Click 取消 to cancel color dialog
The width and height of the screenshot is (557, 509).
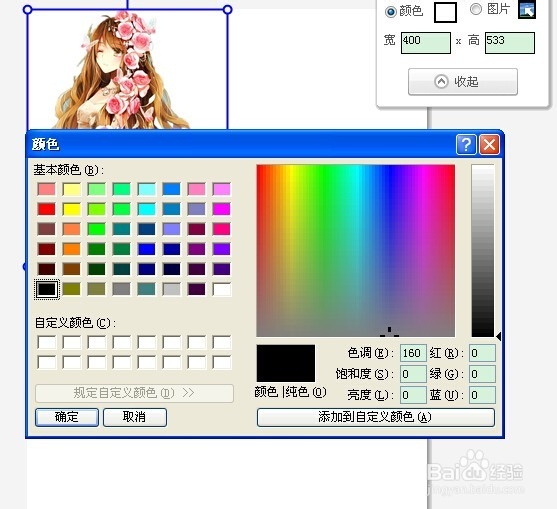point(135,417)
